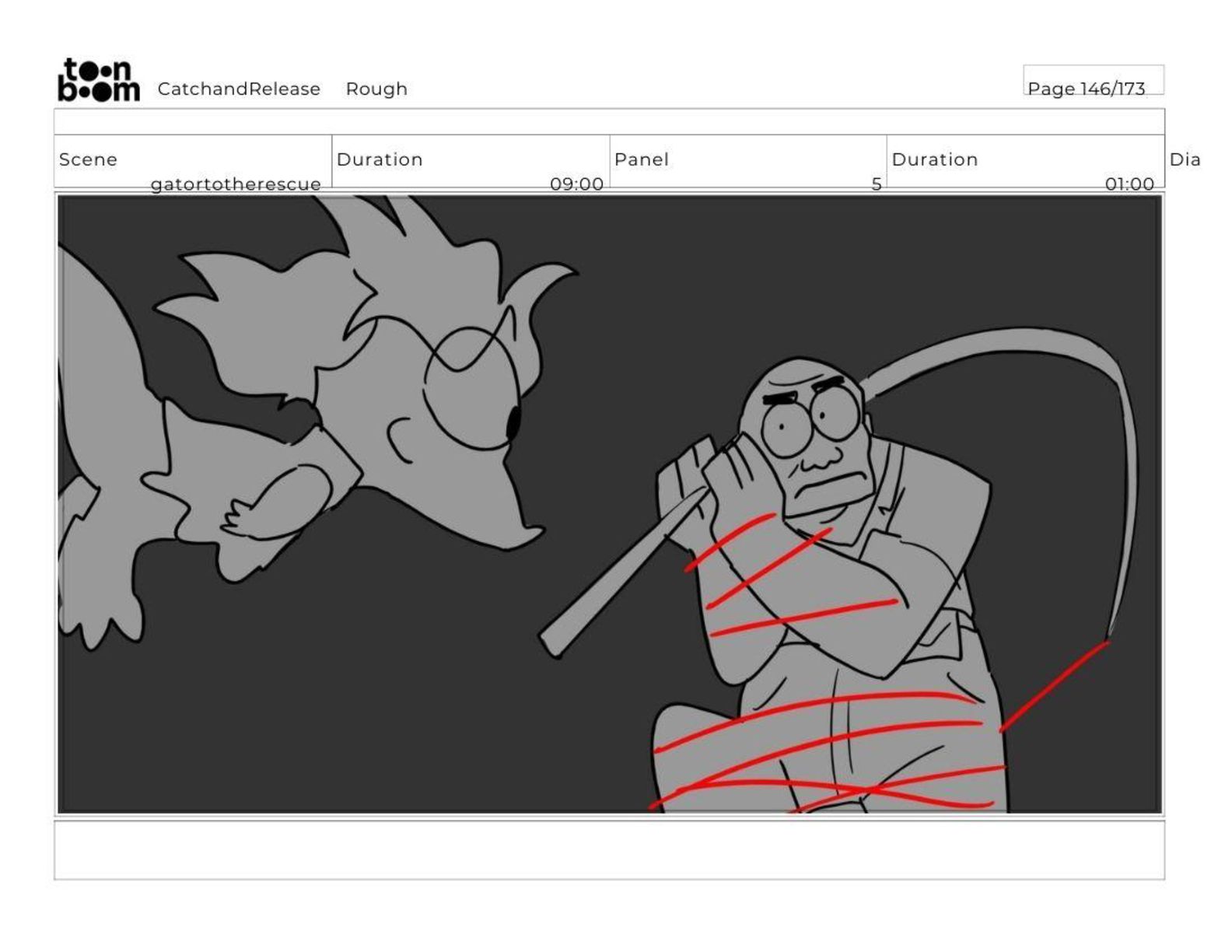
Task: Click the panel duration value 01:00
Action: tap(1129, 184)
